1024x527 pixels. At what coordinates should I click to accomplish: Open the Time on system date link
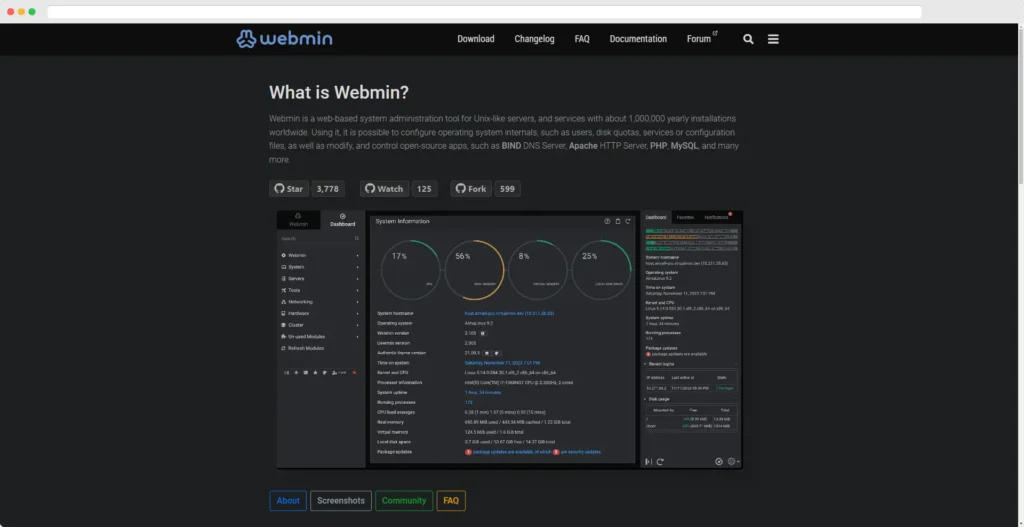(502, 362)
